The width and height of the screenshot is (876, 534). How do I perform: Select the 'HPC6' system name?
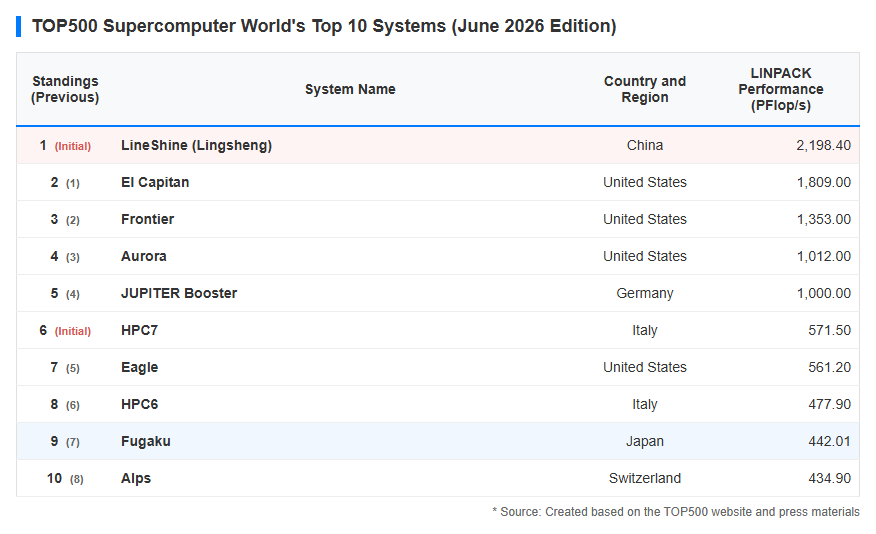coord(140,404)
